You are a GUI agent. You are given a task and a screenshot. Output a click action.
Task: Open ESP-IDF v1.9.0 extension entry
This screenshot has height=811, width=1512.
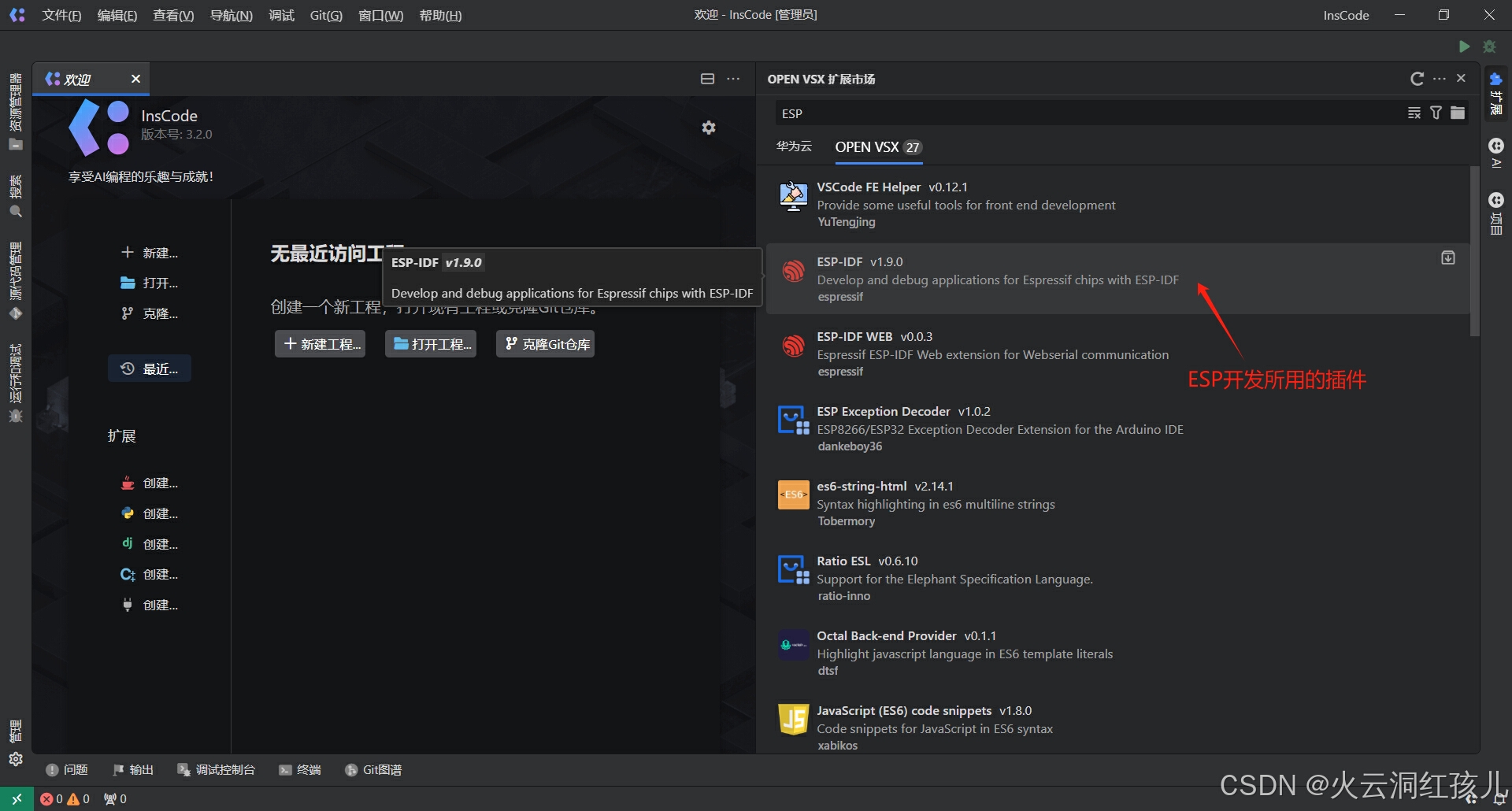1117,279
